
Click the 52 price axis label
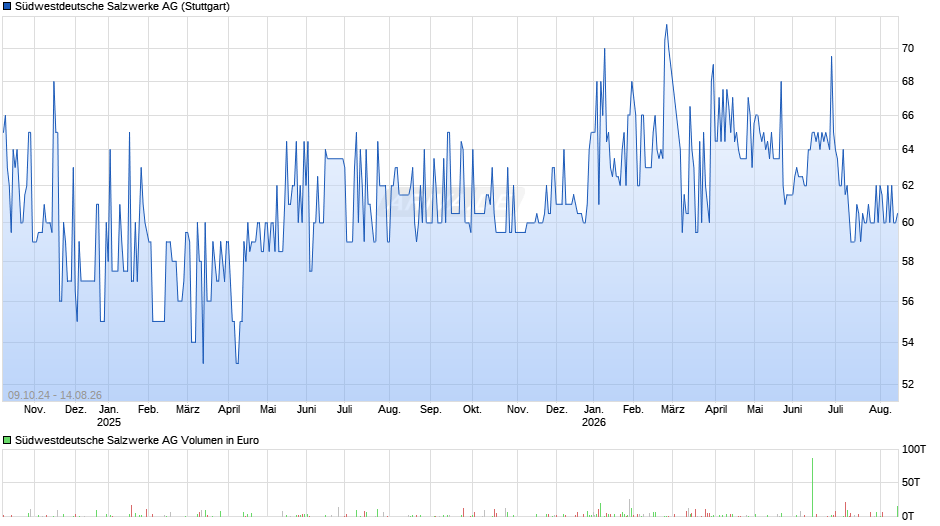pos(908,384)
